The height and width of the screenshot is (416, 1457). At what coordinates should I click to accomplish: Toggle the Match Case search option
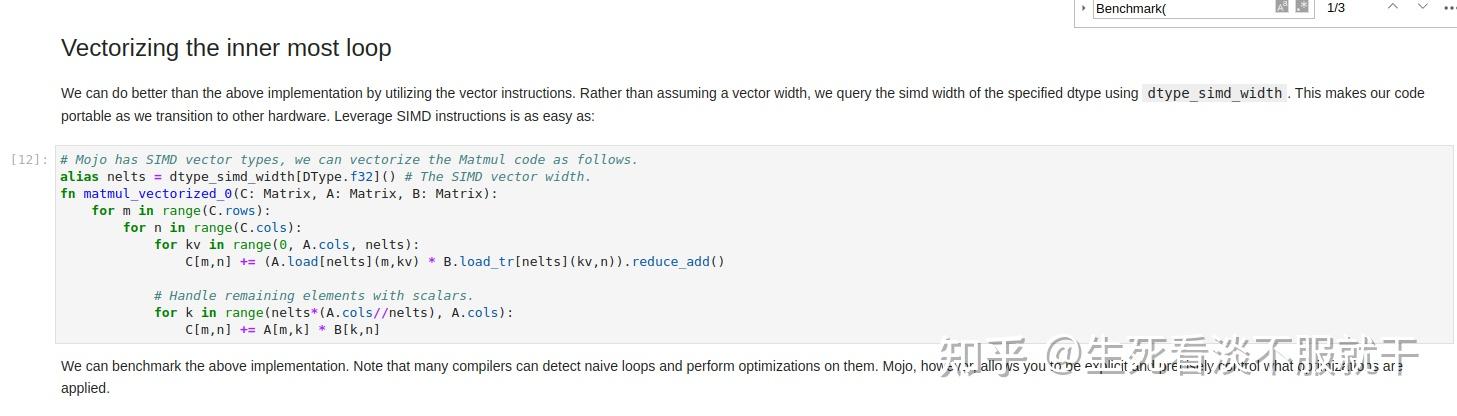tap(1282, 7)
